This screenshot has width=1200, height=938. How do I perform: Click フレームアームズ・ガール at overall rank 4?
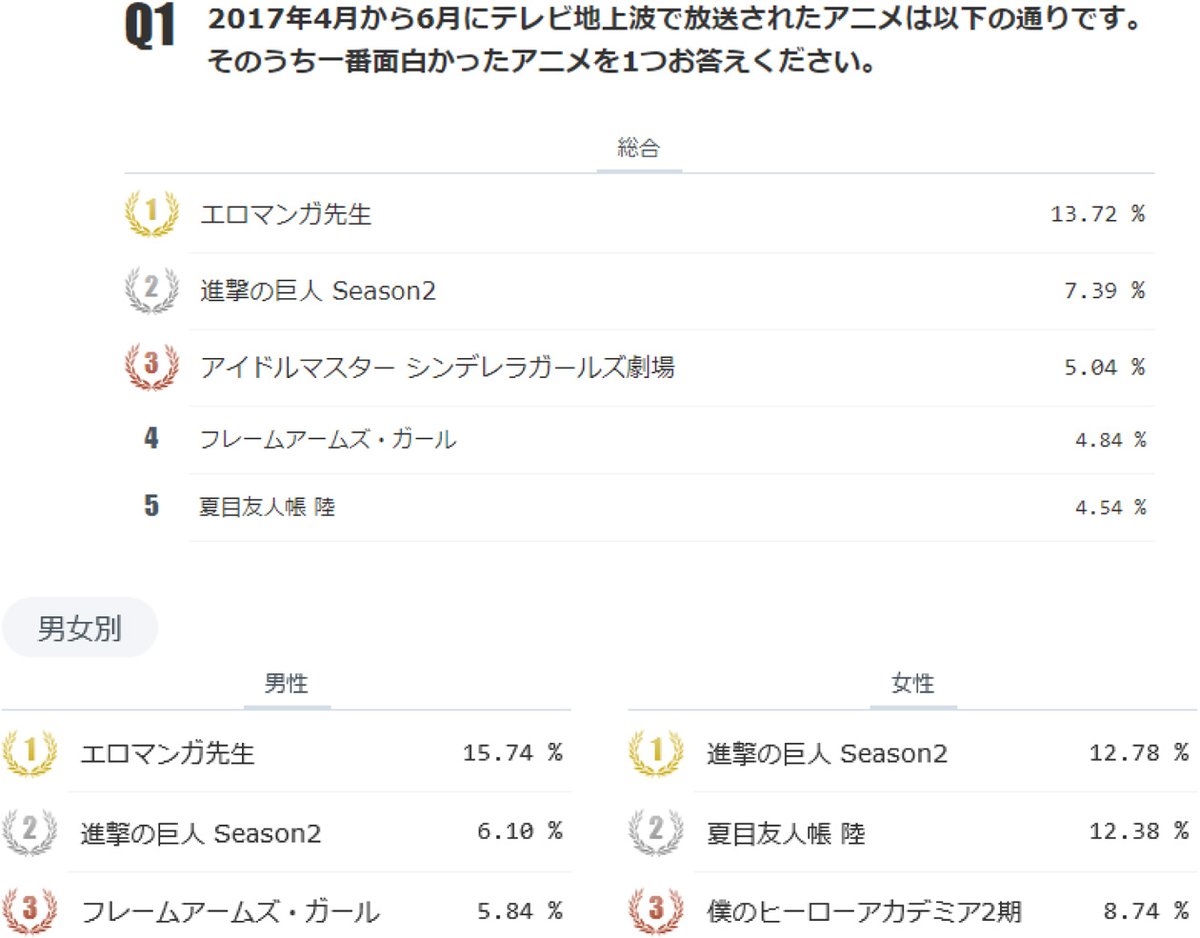coord(328,439)
